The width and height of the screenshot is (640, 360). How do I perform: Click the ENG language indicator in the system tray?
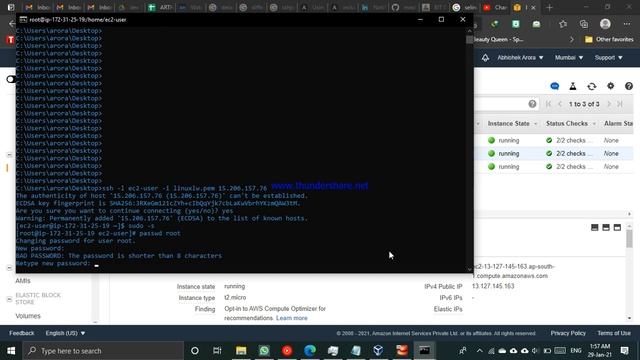pos(576,351)
